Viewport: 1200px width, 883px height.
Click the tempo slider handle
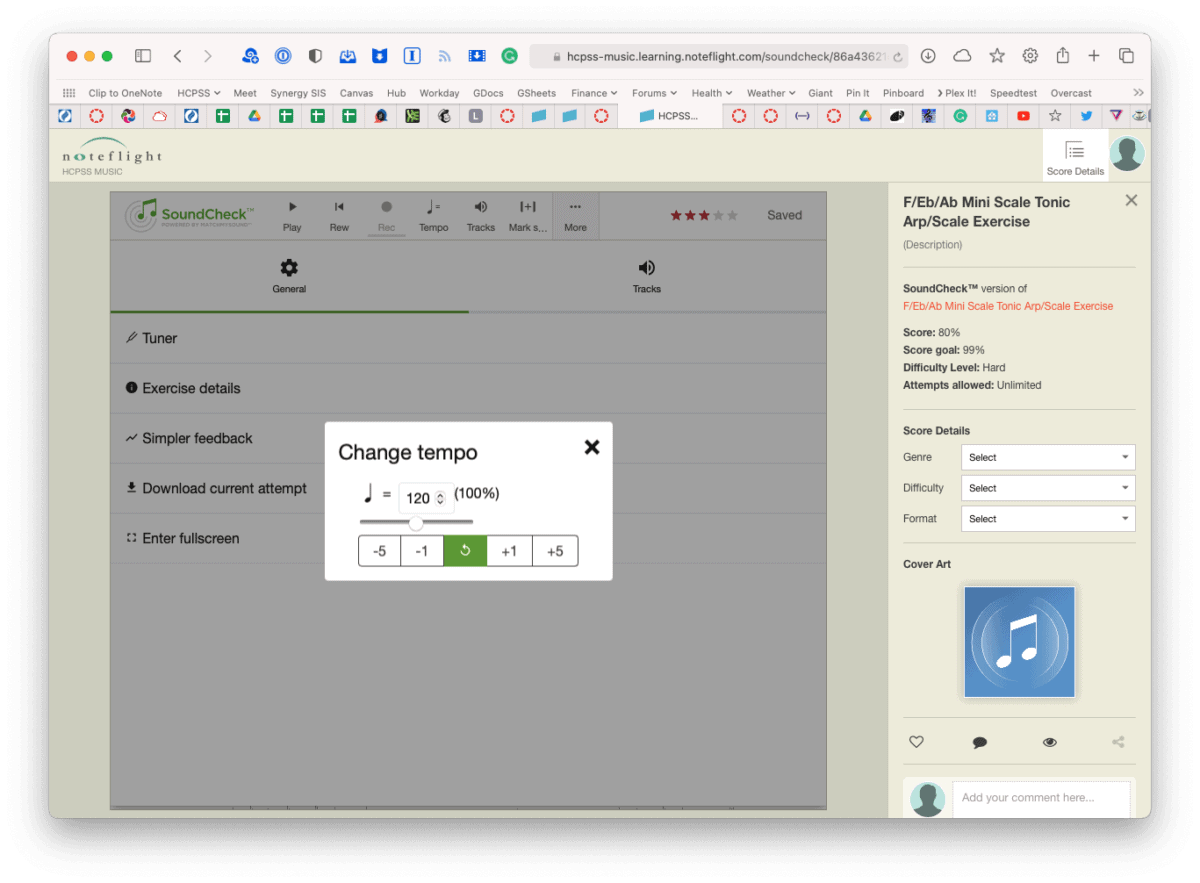point(416,523)
